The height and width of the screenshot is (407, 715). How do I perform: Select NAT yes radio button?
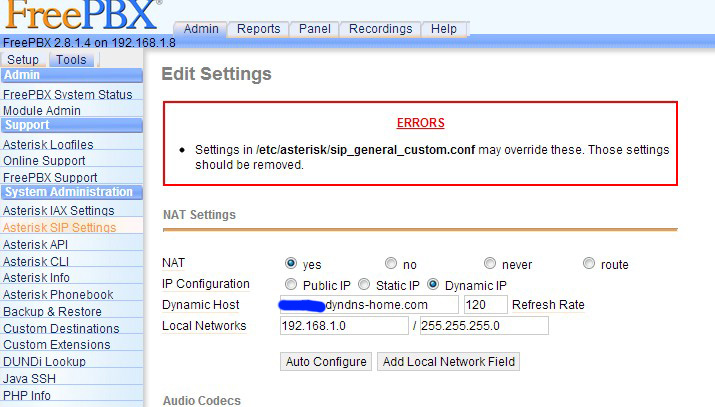(291, 264)
